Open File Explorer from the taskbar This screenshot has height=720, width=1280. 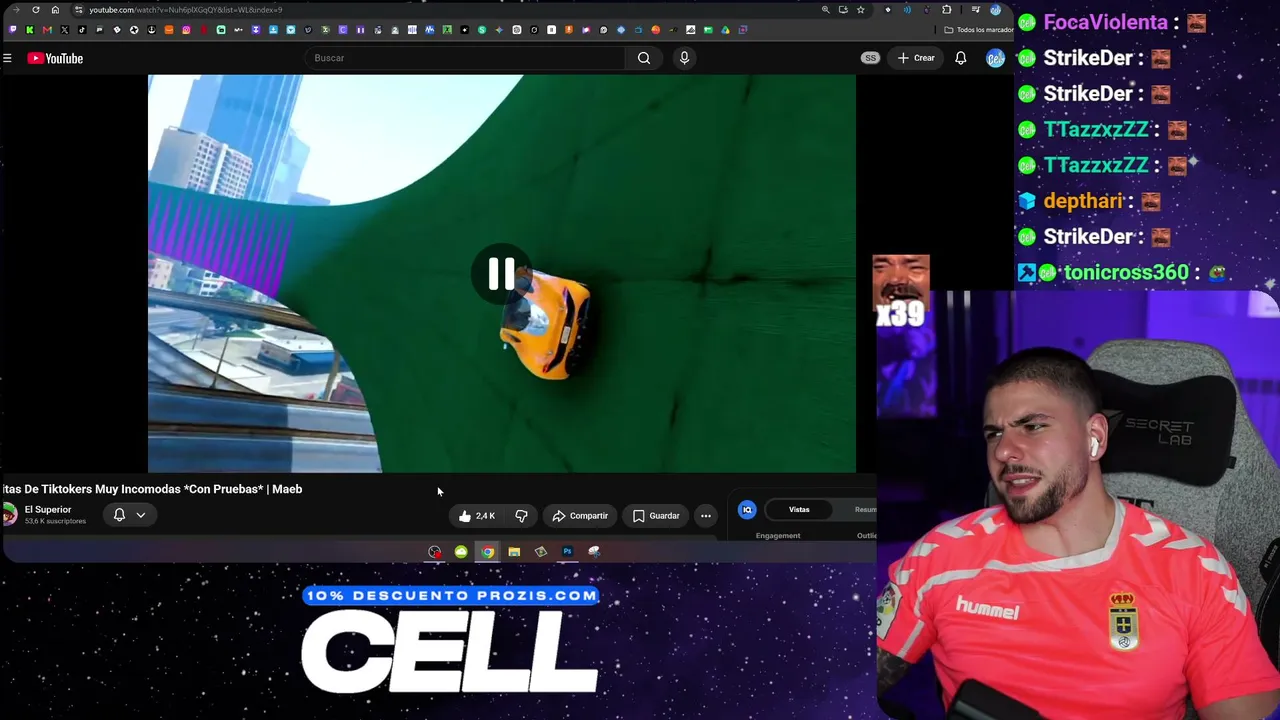(514, 552)
